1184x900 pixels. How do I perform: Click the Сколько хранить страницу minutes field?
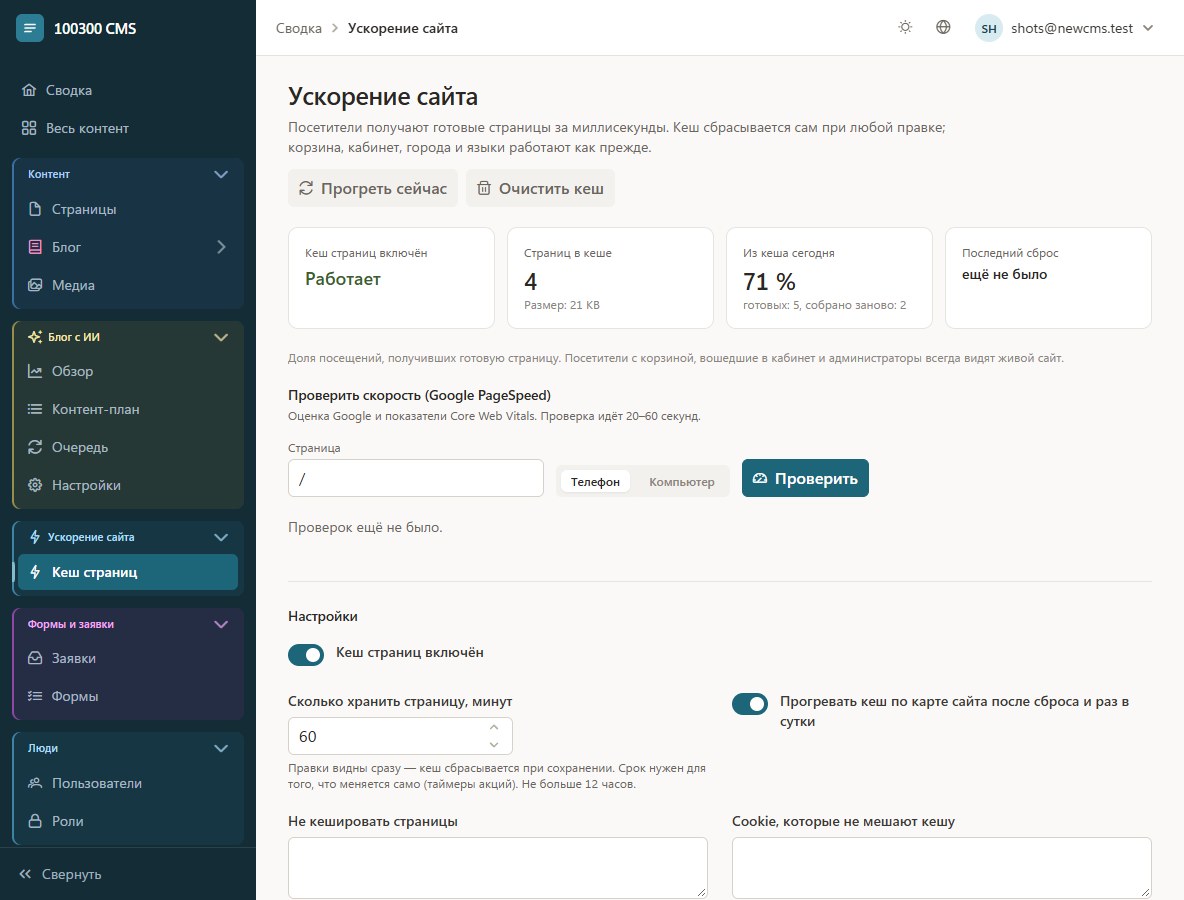(400, 736)
